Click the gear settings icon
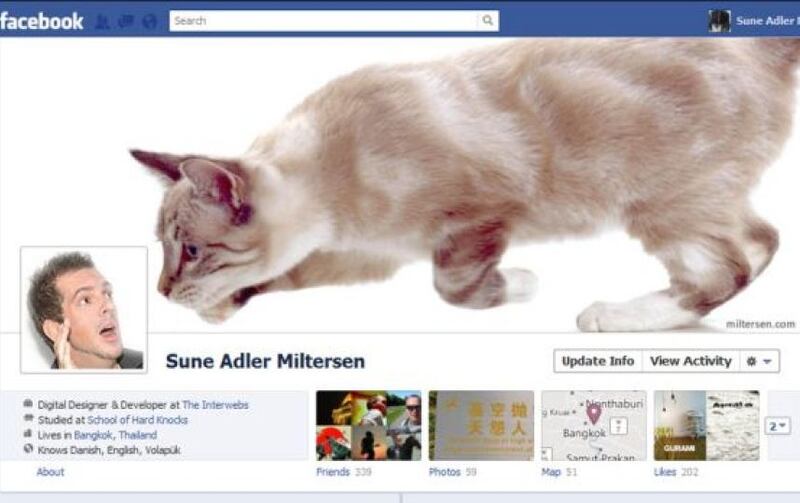Screen dimensions: 800x503 click(751, 361)
